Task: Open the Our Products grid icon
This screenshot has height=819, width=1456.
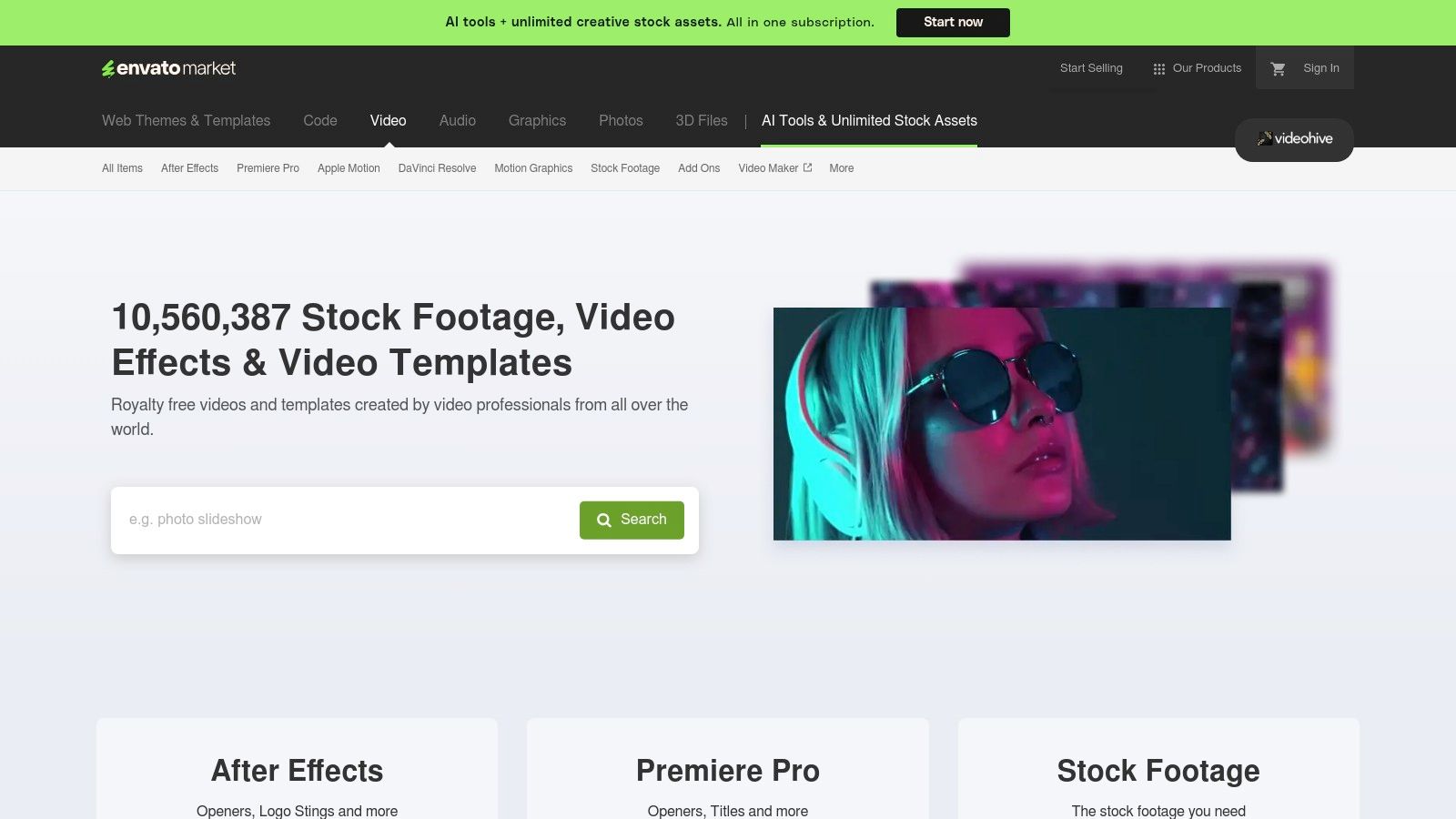Action: point(1158,67)
